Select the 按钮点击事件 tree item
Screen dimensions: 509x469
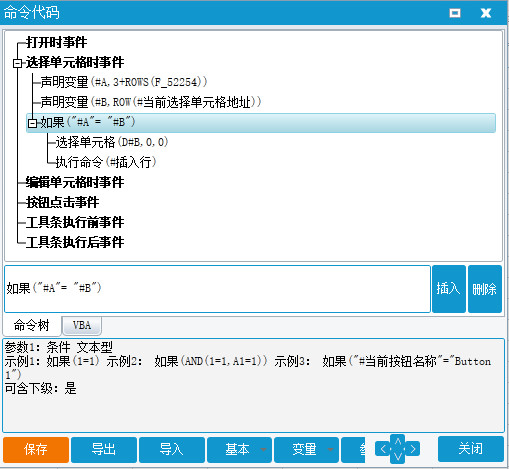pyautogui.click(x=63, y=202)
